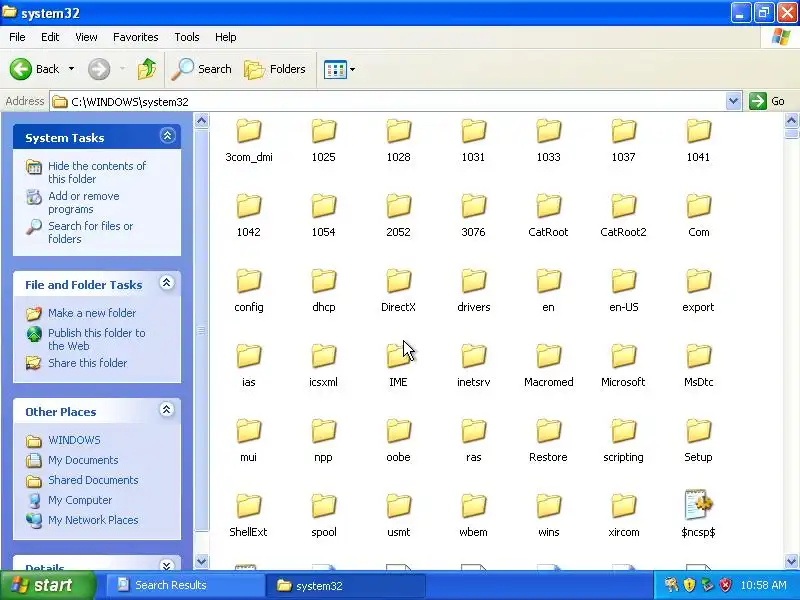Open the Help menu

pos(225,37)
